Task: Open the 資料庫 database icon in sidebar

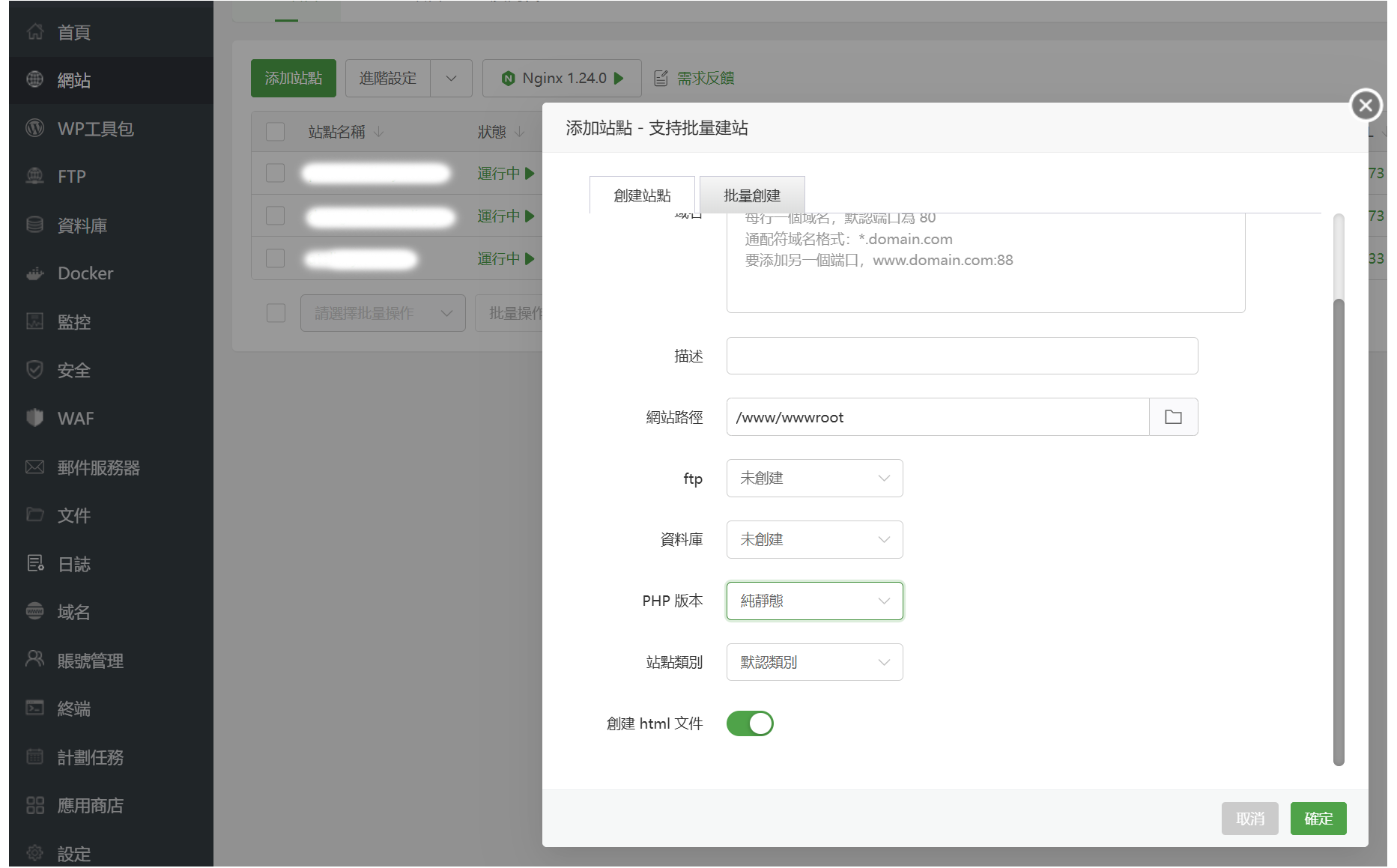Action: pyautogui.click(x=34, y=225)
